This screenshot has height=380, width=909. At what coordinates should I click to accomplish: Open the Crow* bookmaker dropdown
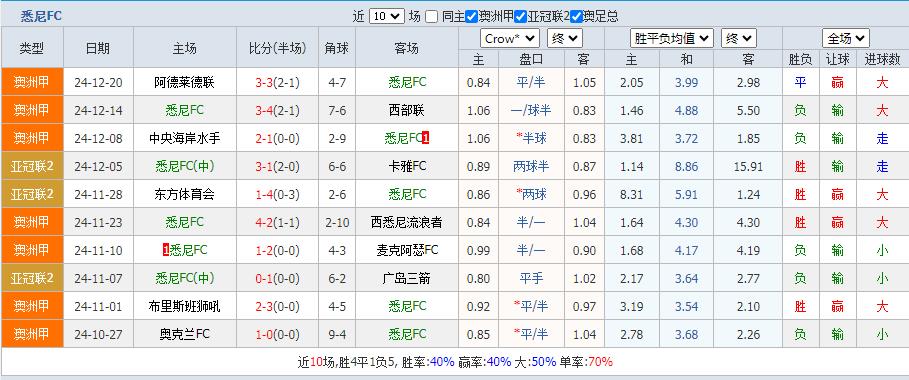pyautogui.click(x=510, y=39)
